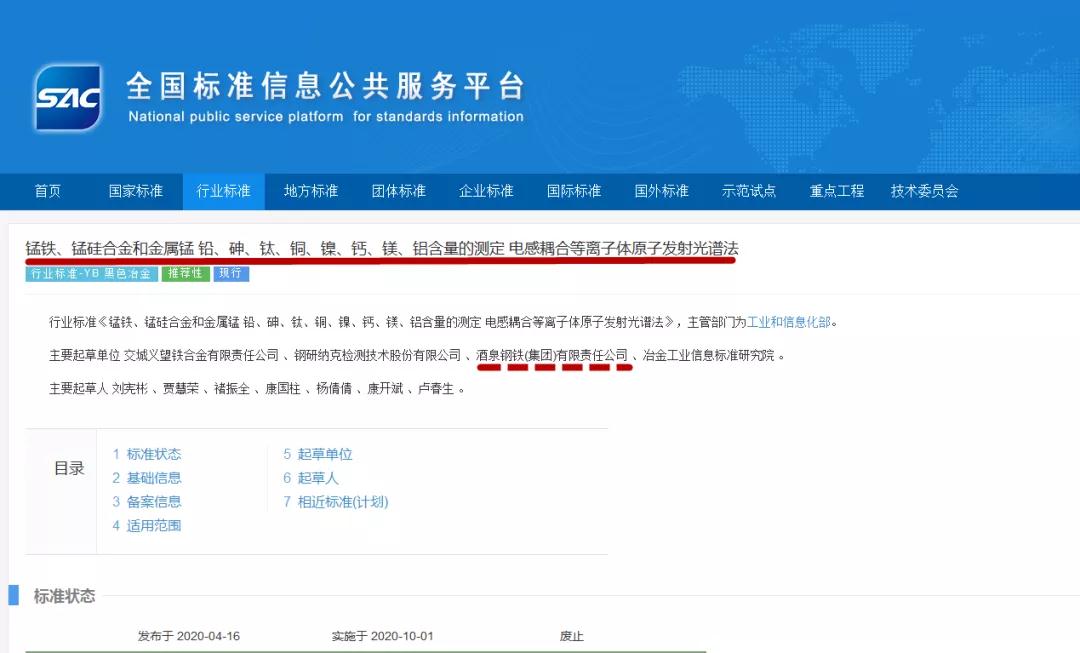Go to 示范试点 section

(x=749, y=191)
